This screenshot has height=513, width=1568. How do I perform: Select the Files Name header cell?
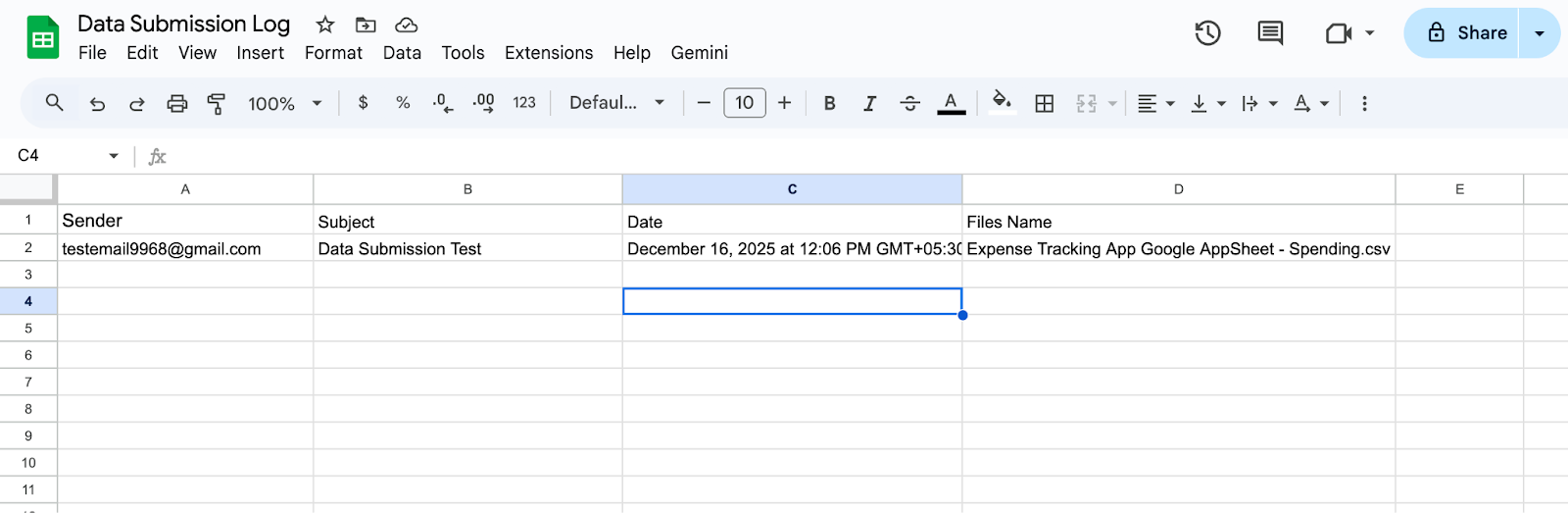1179,221
